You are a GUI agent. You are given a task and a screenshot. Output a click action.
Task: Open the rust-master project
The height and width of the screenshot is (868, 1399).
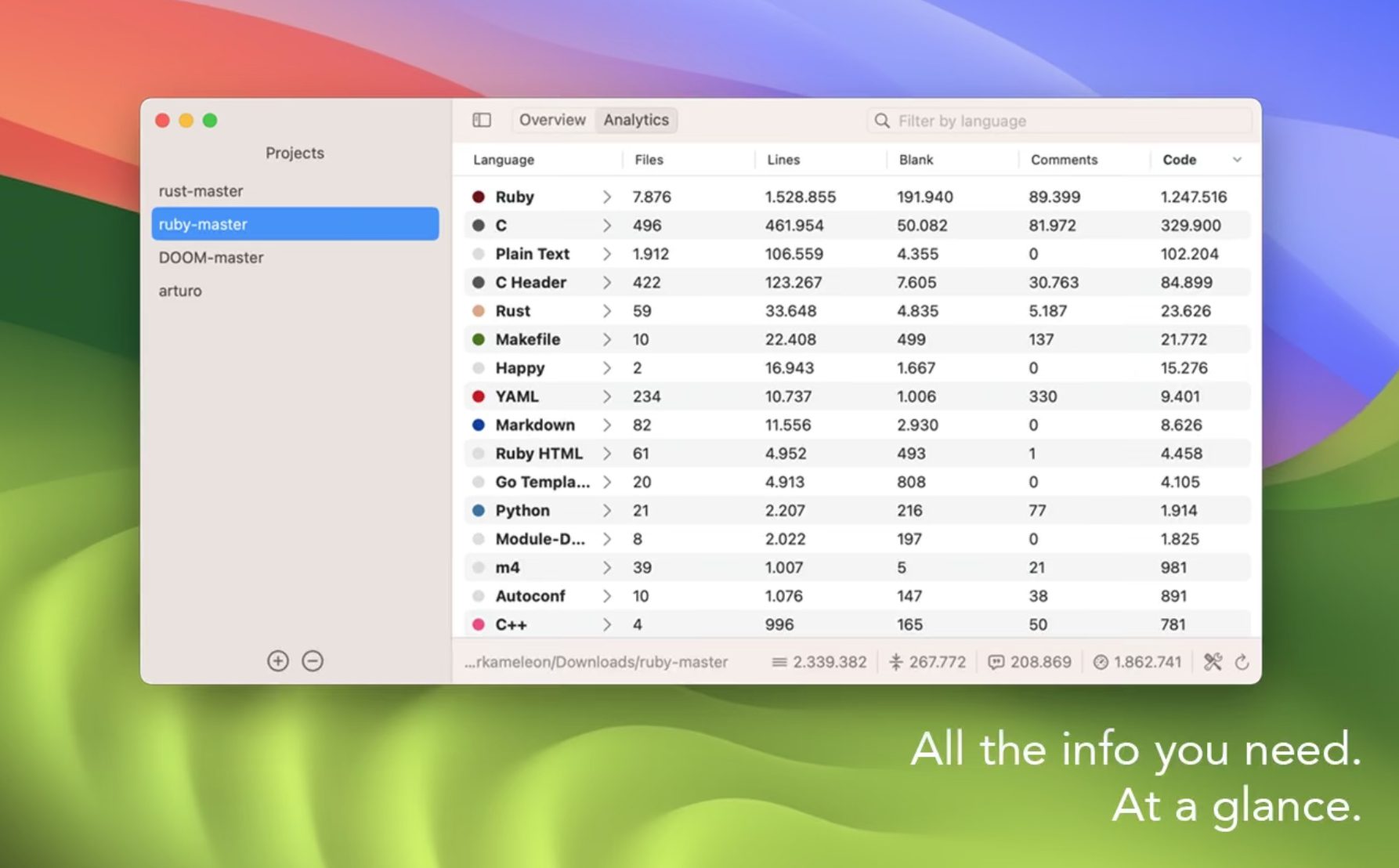tap(201, 191)
